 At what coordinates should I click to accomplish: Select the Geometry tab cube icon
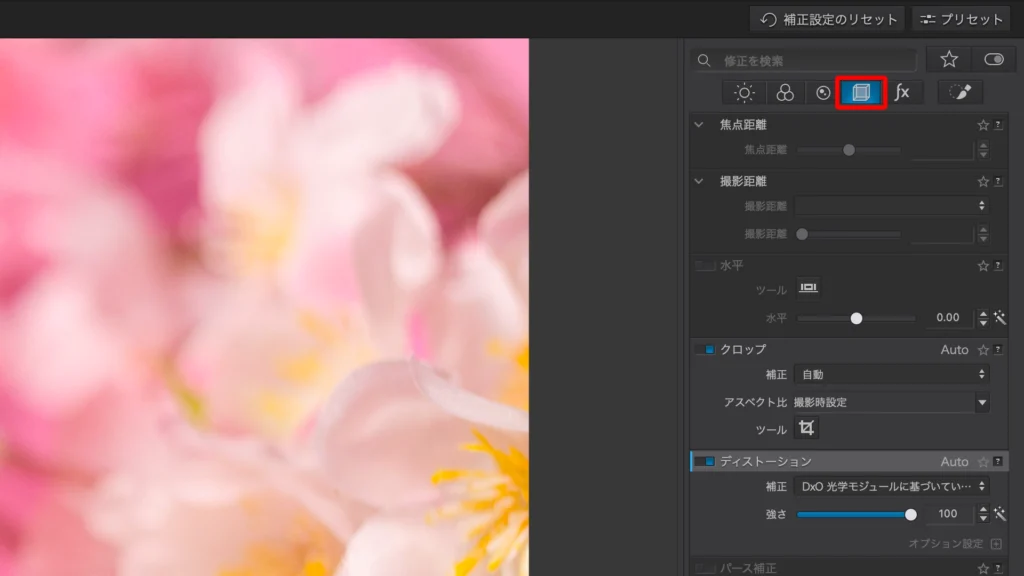click(861, 93)
